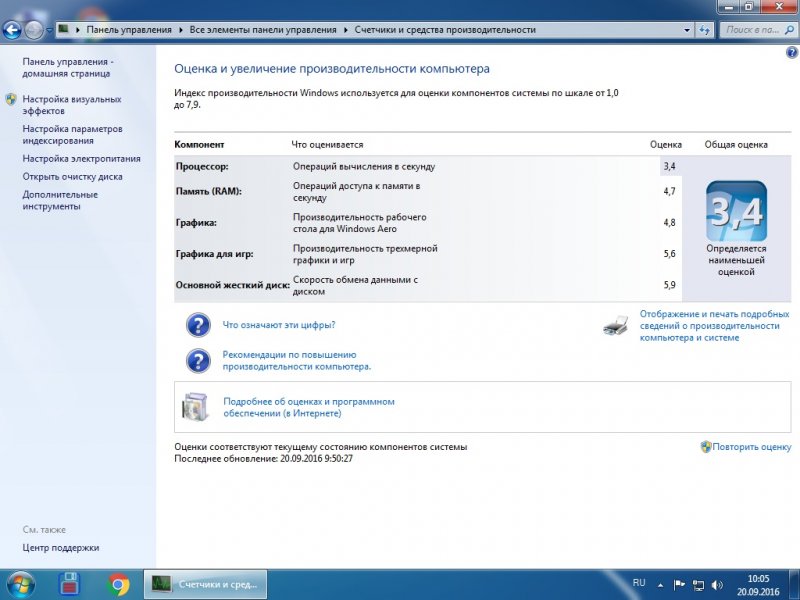Image resolution: width=800 pixels, height=600 pixels.
Task: Click 'Повторить оценку' link
Action: [752, 447]
